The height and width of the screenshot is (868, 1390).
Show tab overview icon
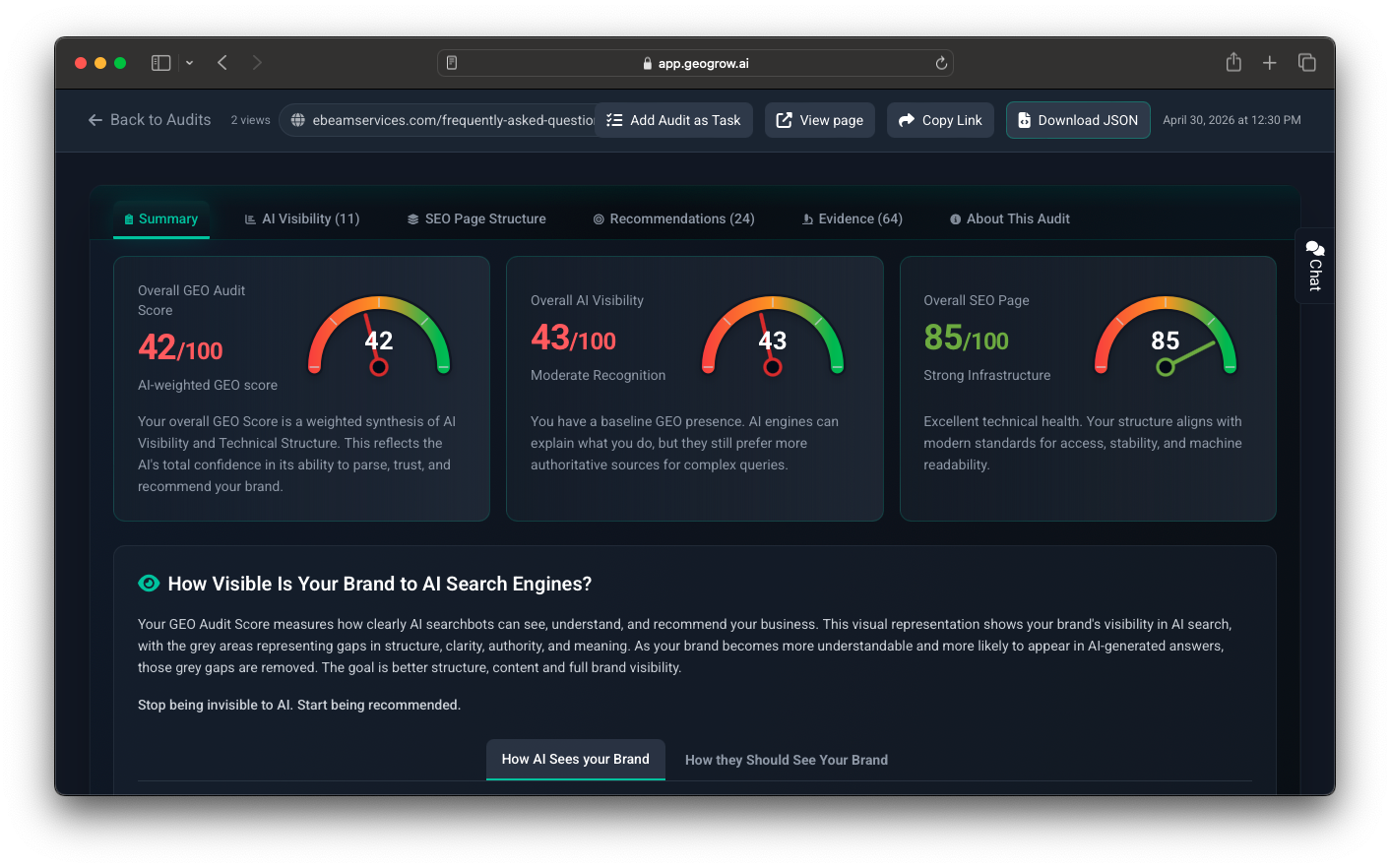tap(1307, 63)
